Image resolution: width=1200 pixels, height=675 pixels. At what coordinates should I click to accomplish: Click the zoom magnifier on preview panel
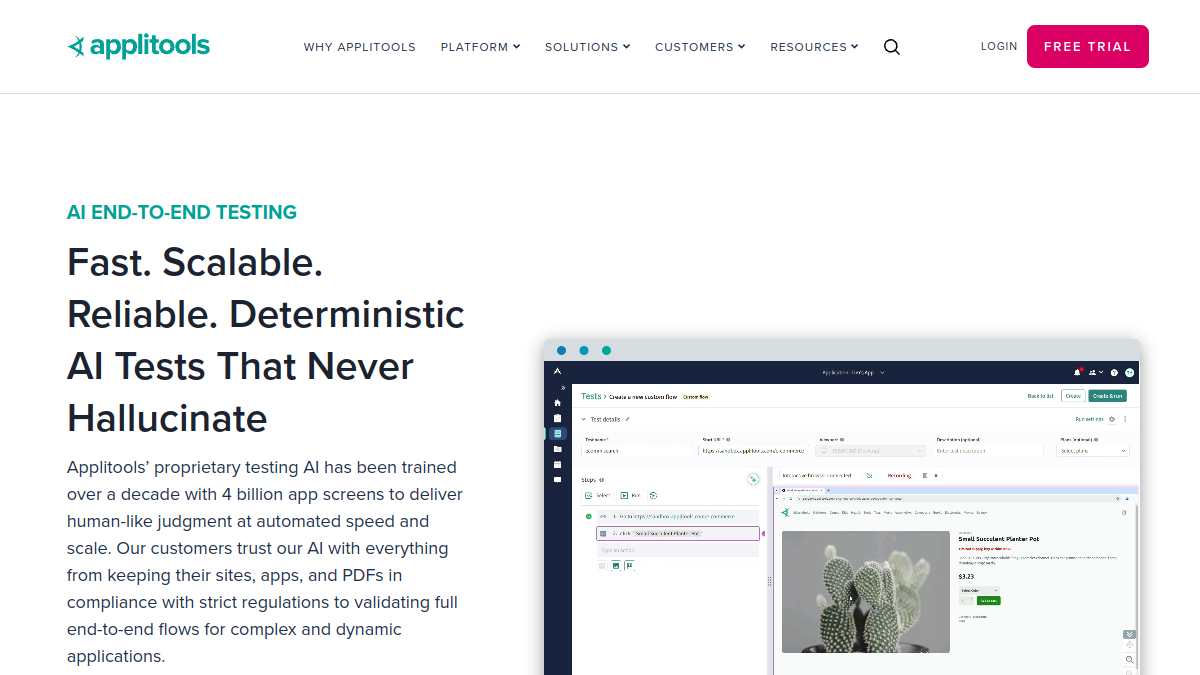(x=1129, y=659)
